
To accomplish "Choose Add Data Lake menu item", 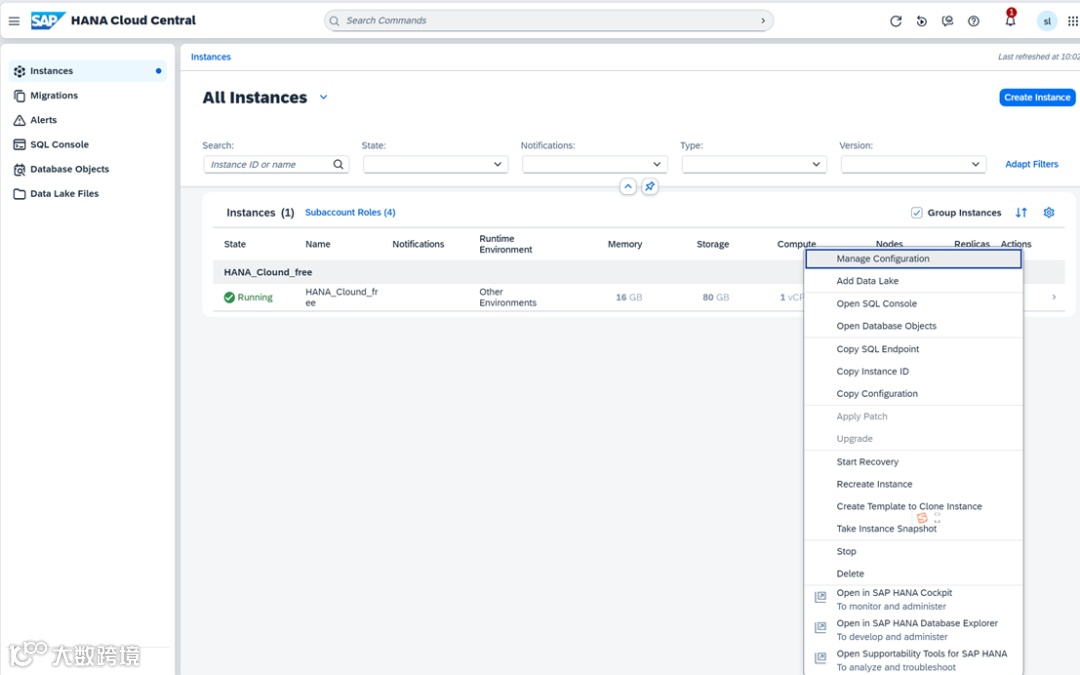I will pyautogui.click(x=913, y=281).
